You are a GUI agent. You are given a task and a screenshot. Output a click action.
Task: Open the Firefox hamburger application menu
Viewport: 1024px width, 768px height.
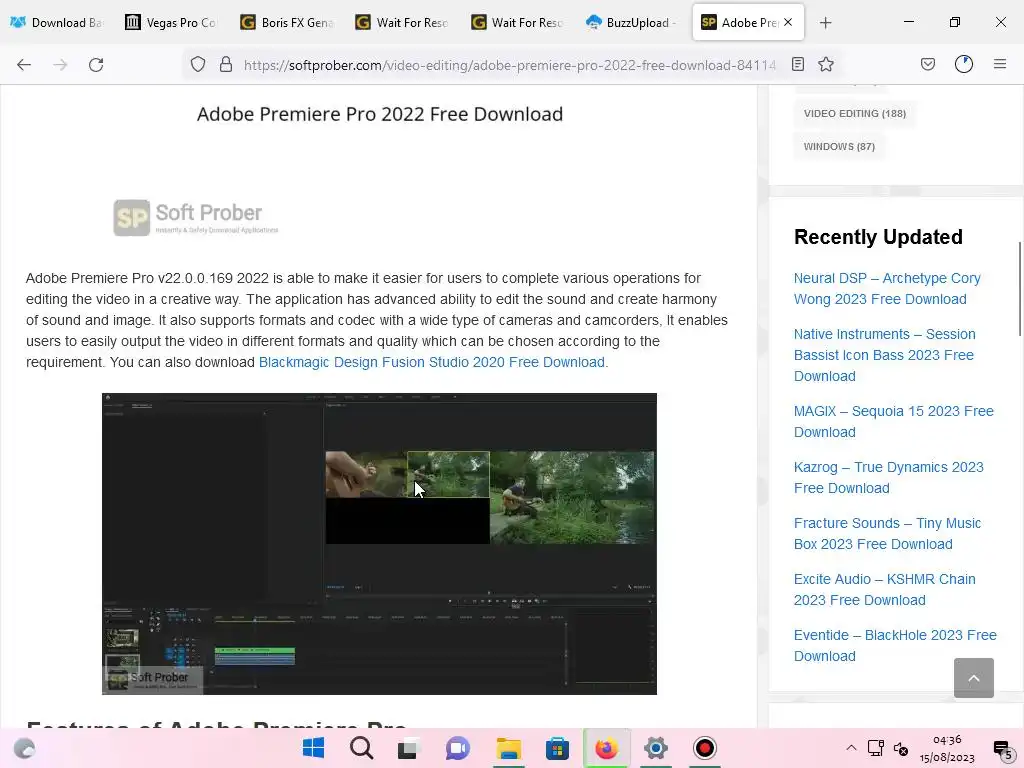coord(1000,64)
